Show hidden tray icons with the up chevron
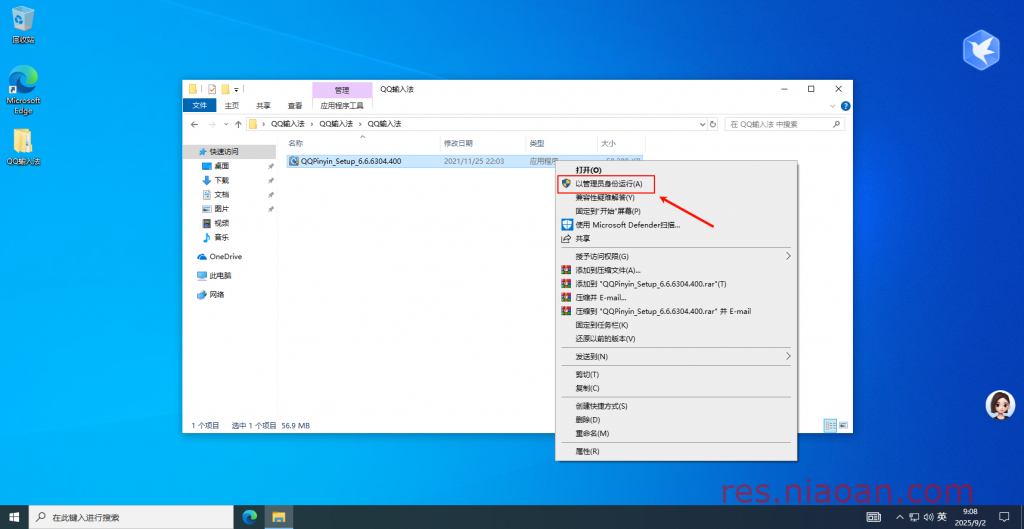Viewport: 1024px width, 529px height. [899, 517]
